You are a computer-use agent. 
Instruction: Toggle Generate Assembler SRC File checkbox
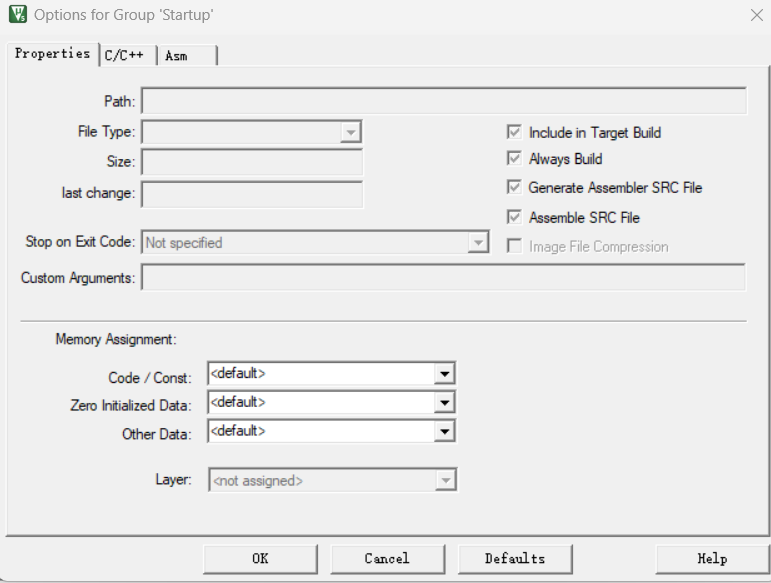(514, 187)
